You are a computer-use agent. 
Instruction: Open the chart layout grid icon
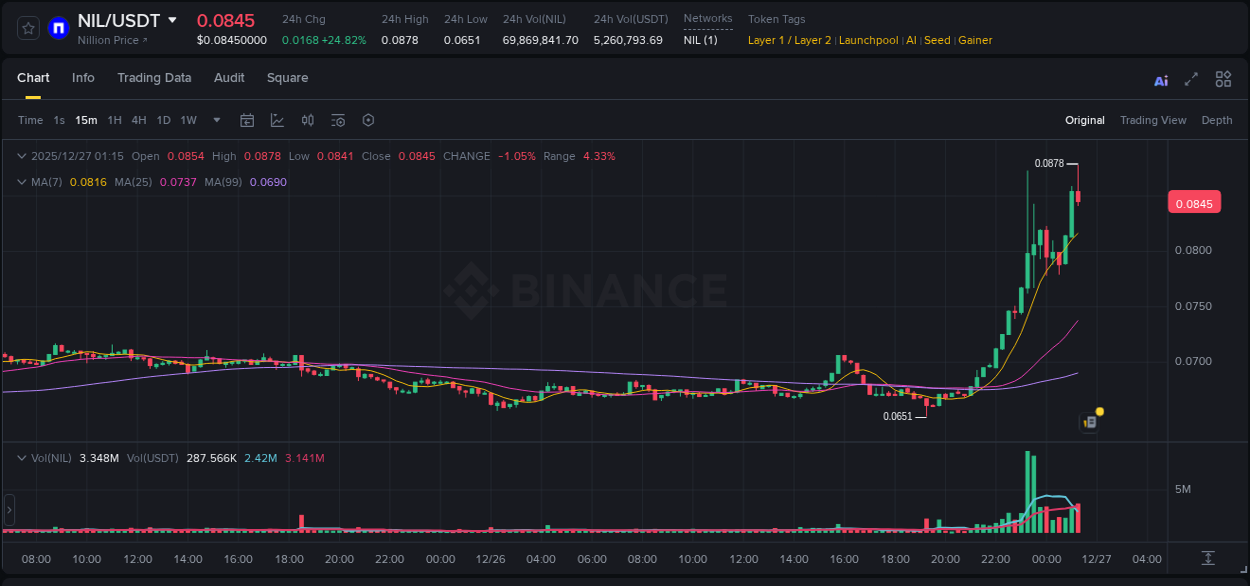[1223, 80]
